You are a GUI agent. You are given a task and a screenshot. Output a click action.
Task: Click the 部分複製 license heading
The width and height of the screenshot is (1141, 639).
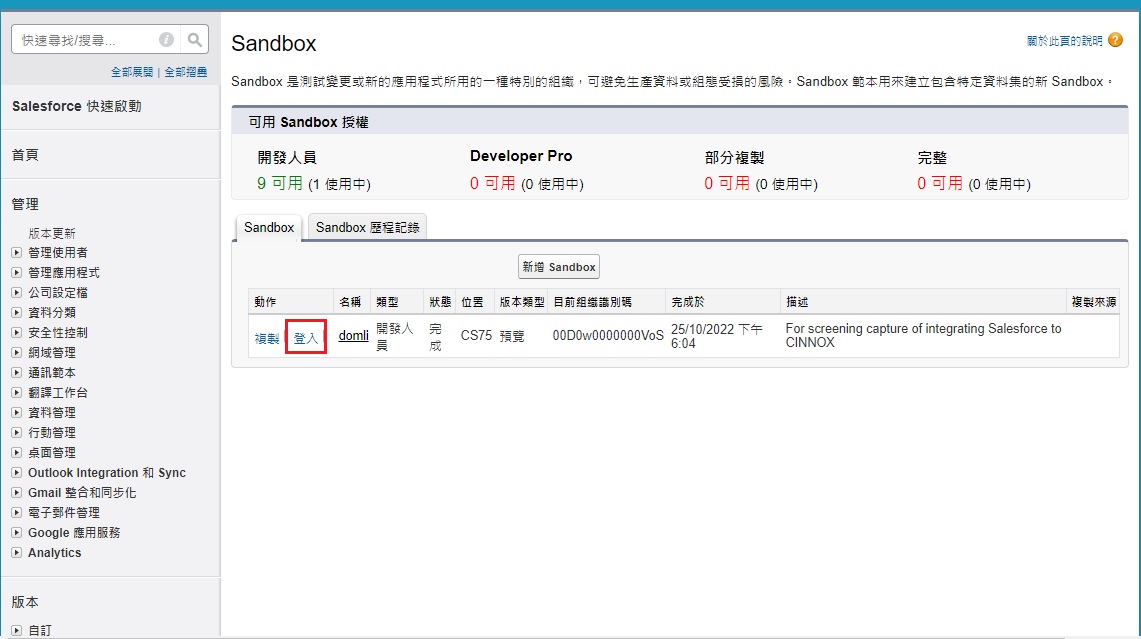(x=734, y=157)
